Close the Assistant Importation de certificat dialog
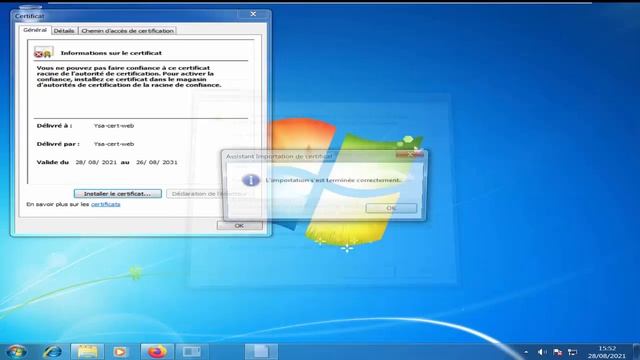Image resolution: width=640 pixels, height=360 pixels. pos(409,155)
